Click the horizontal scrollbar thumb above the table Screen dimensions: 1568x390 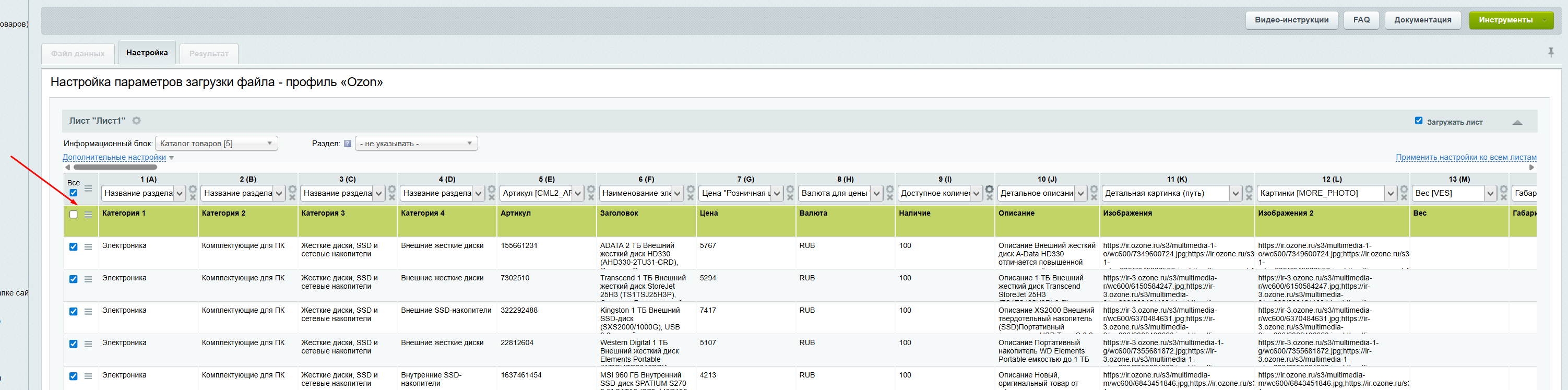point(115,167)
